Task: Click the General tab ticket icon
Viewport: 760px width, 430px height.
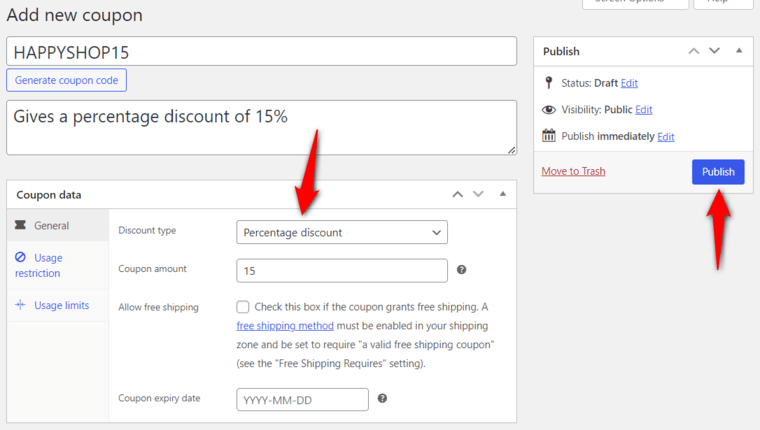Action: (20, 225)
